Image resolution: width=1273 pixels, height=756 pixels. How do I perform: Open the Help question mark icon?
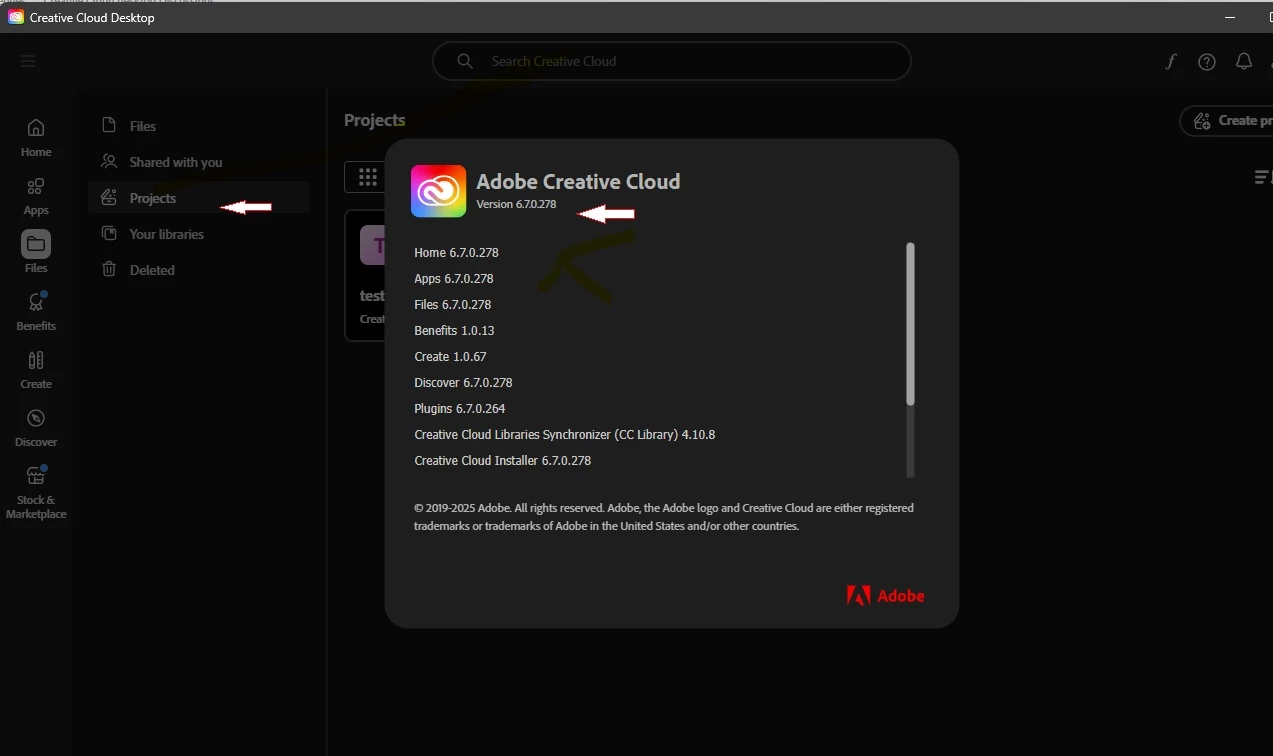(1207, 61)
